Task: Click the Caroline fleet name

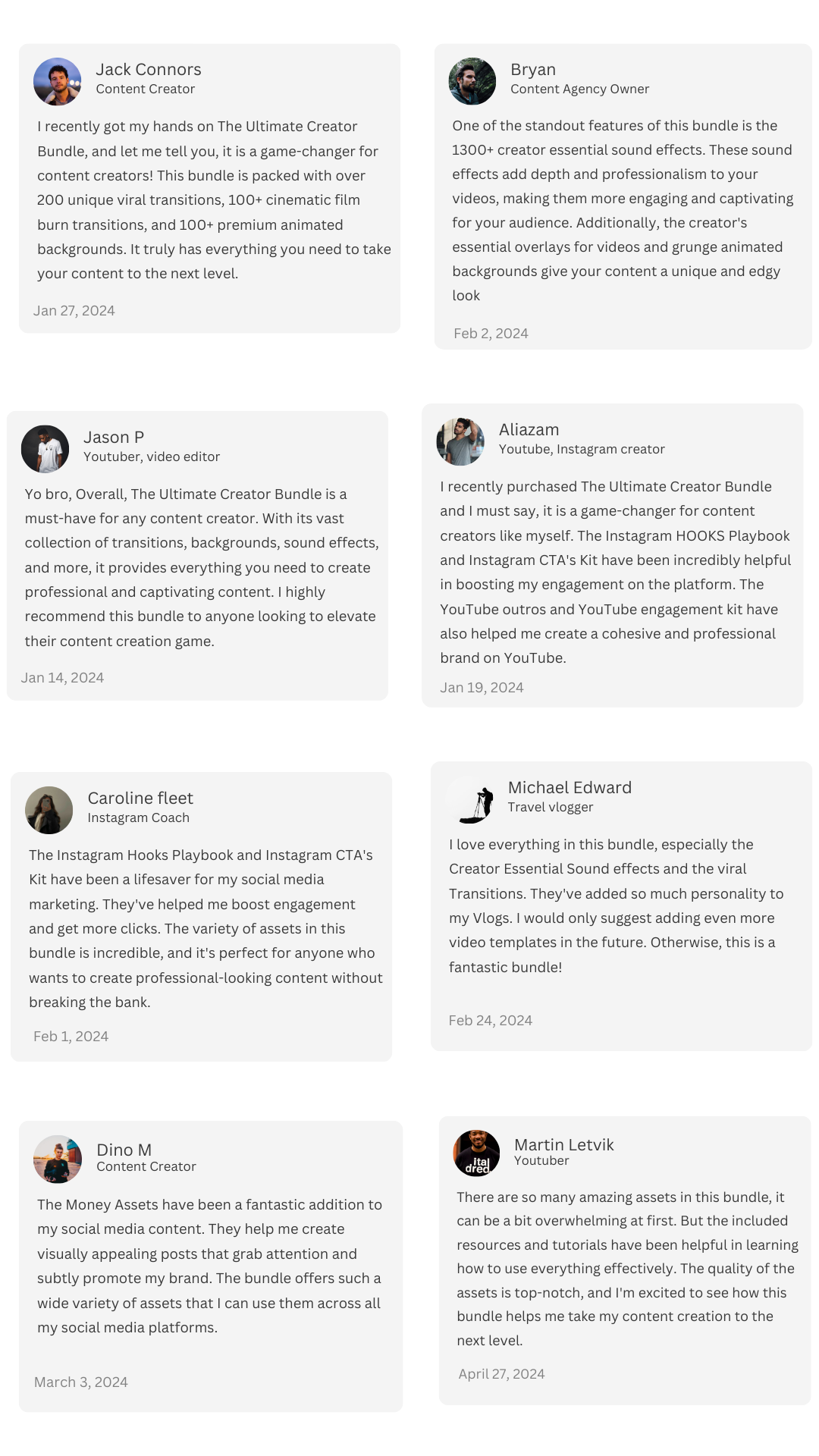Action: coord(140,799)
